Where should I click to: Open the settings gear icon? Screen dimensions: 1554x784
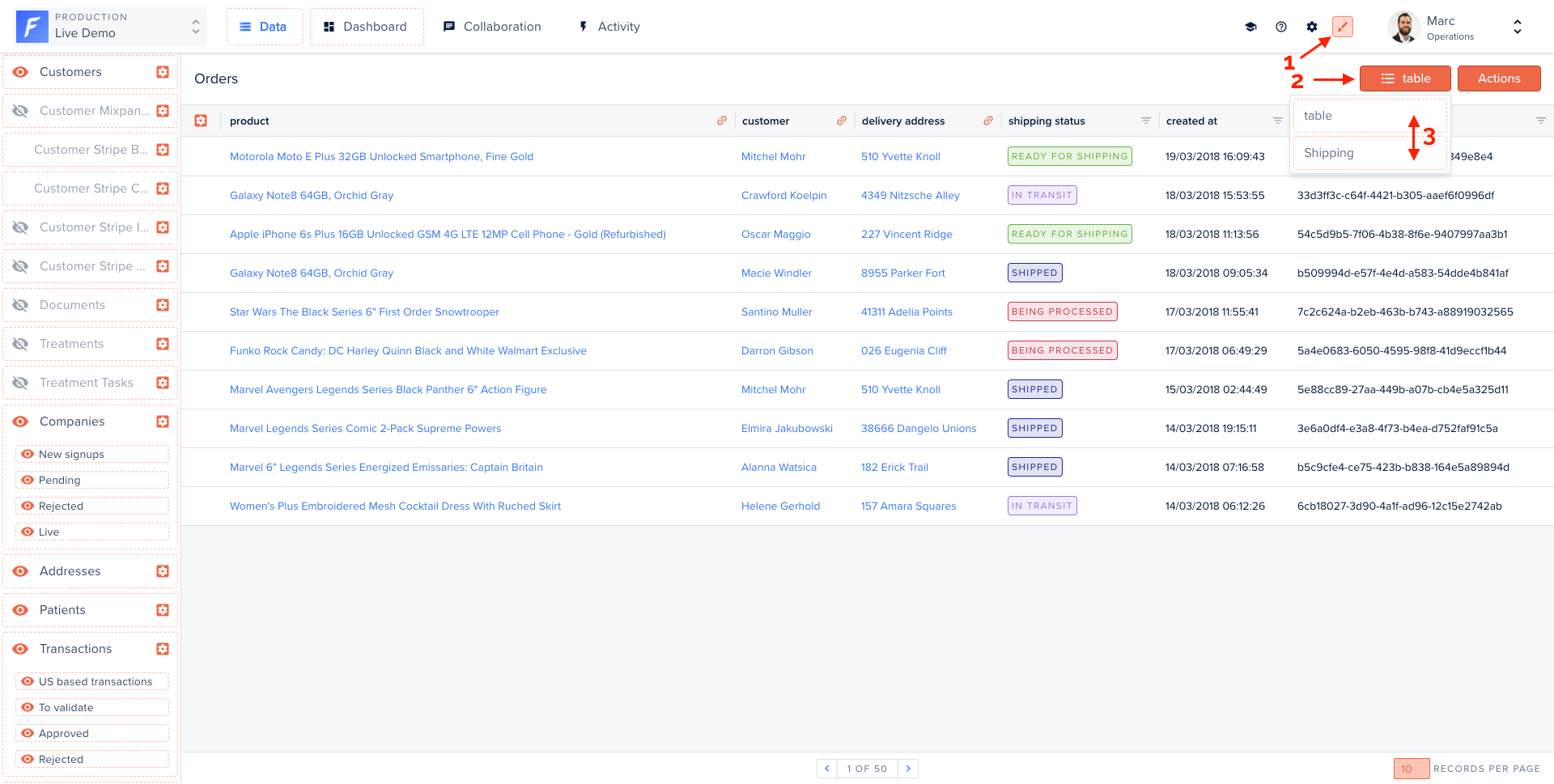[x=1312, y=27]
